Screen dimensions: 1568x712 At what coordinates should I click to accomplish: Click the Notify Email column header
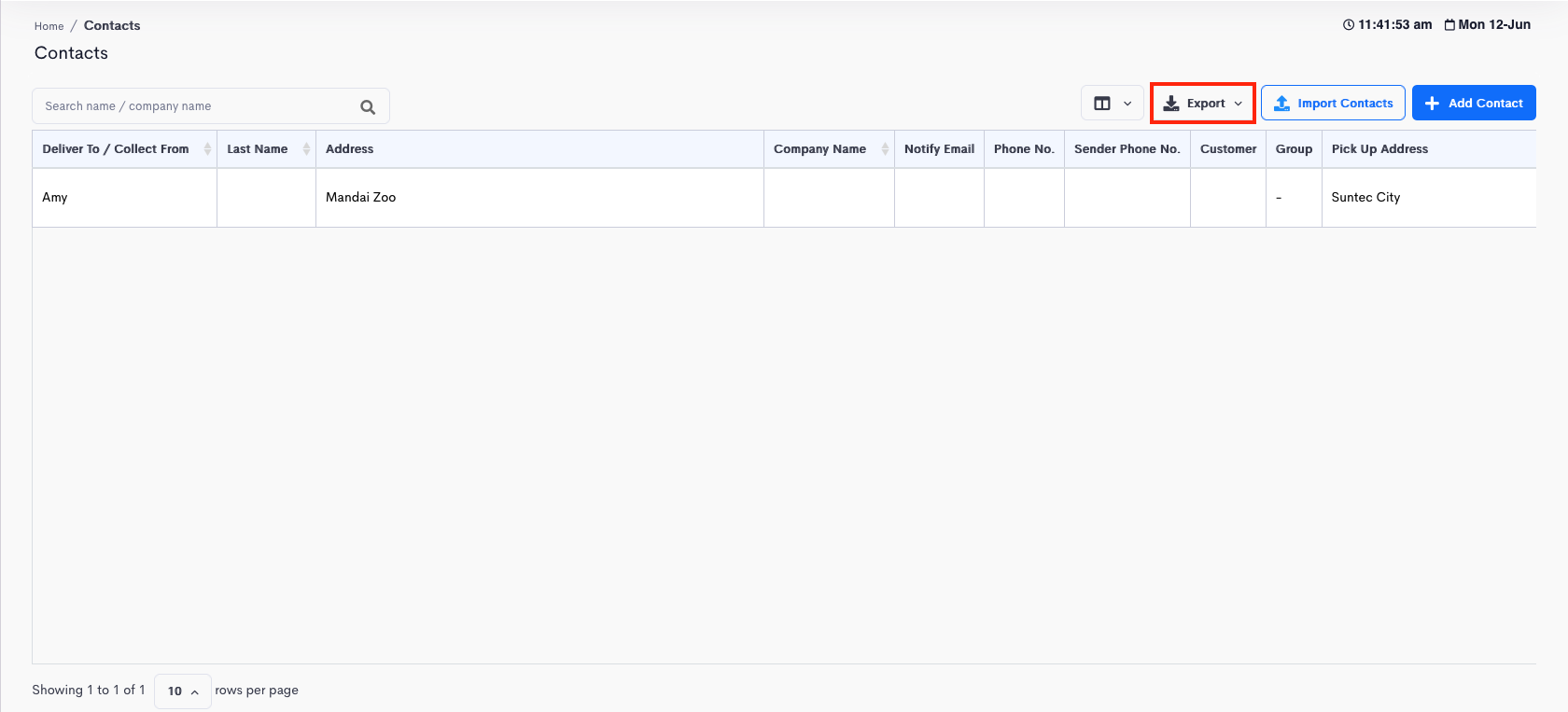point(940,149)
